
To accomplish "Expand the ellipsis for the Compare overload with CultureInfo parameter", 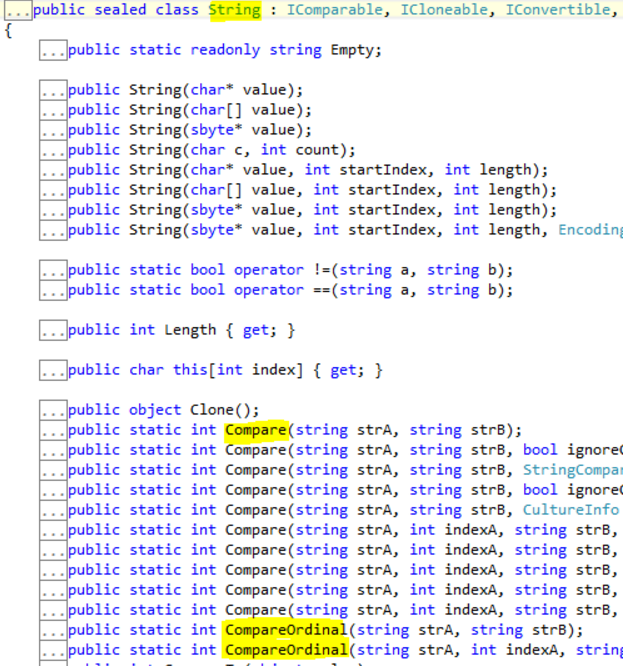I will click(x=53, y=510).
